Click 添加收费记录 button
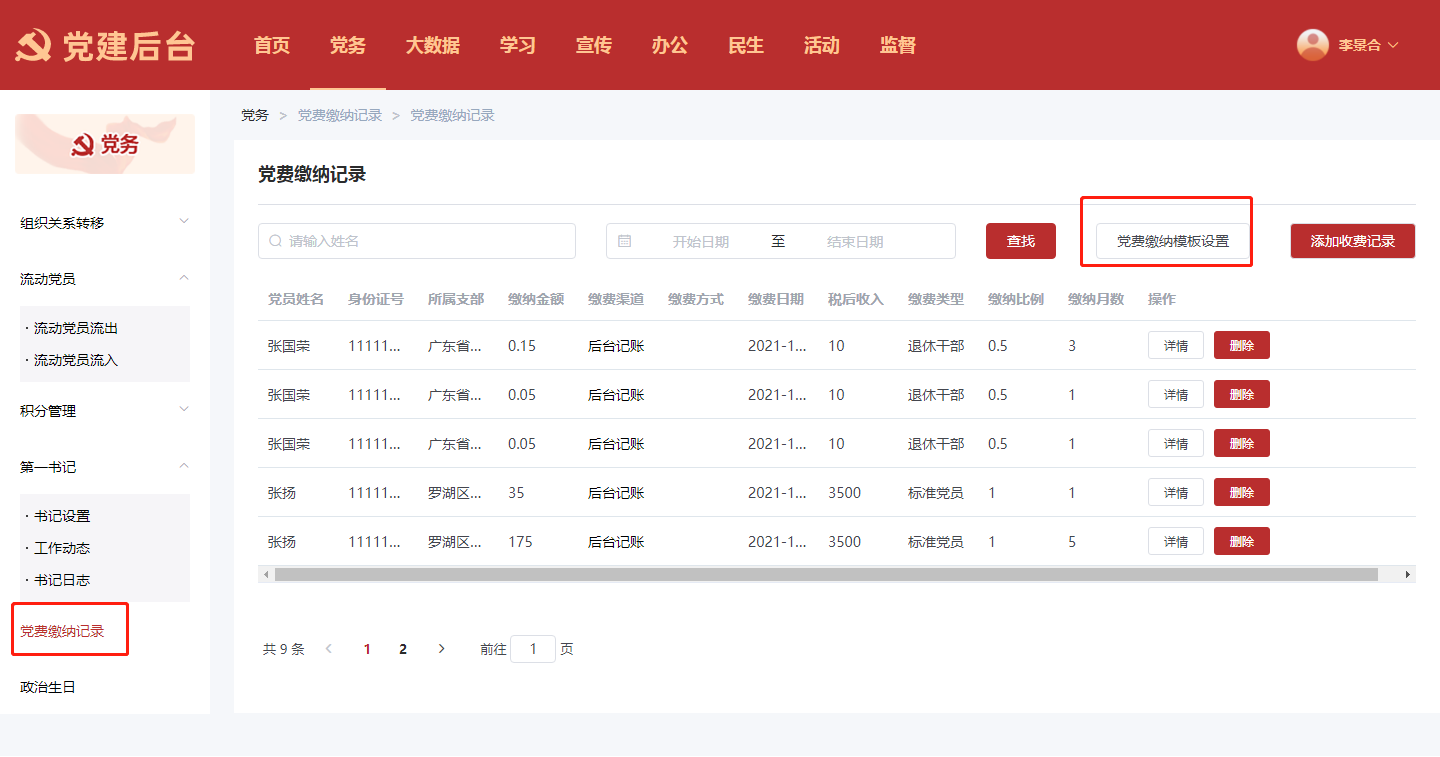Viewport: 1440px width, 757px height. coord(1352,241)
